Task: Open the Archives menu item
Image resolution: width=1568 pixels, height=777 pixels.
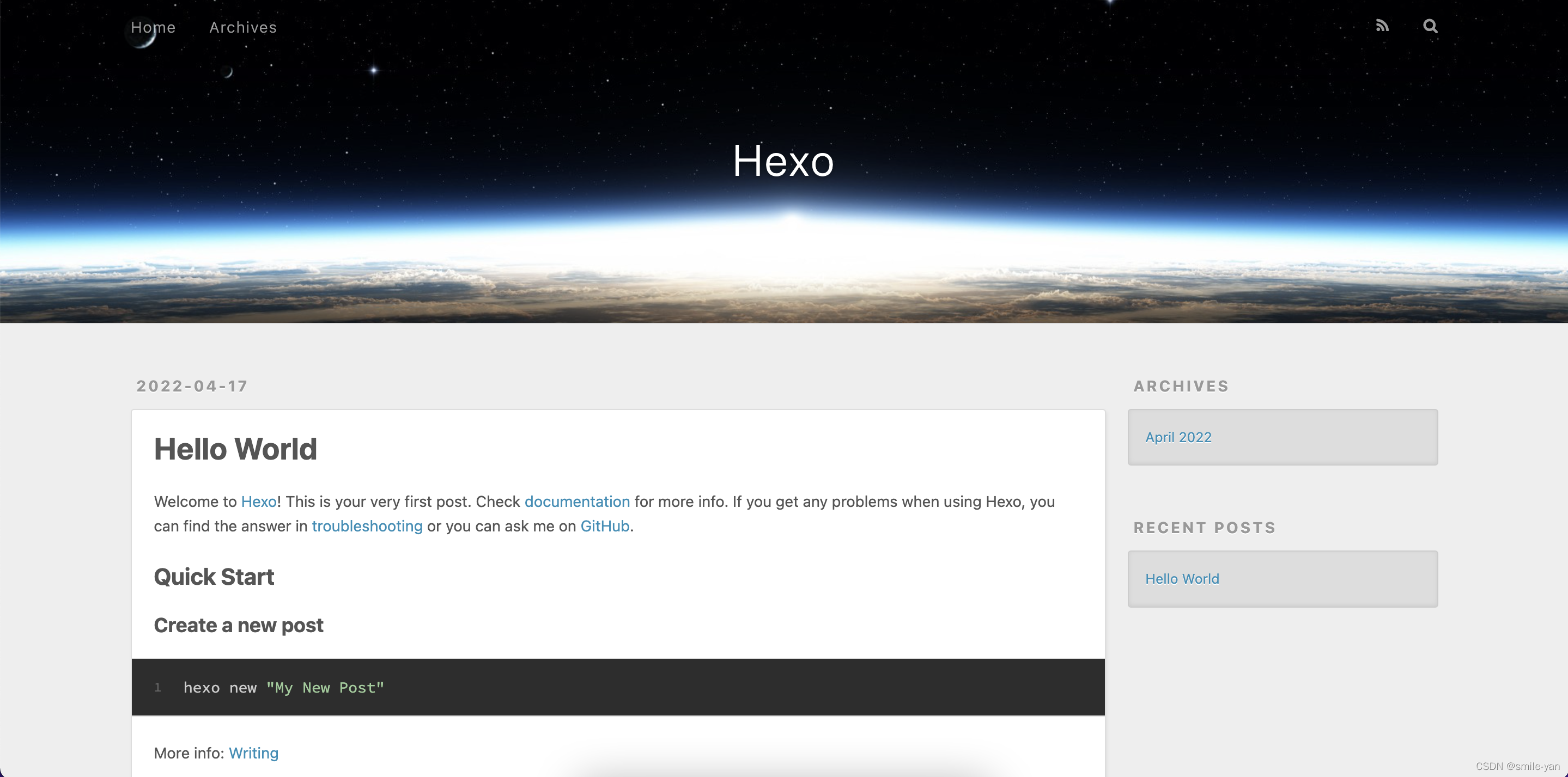Action: point(242,27)
